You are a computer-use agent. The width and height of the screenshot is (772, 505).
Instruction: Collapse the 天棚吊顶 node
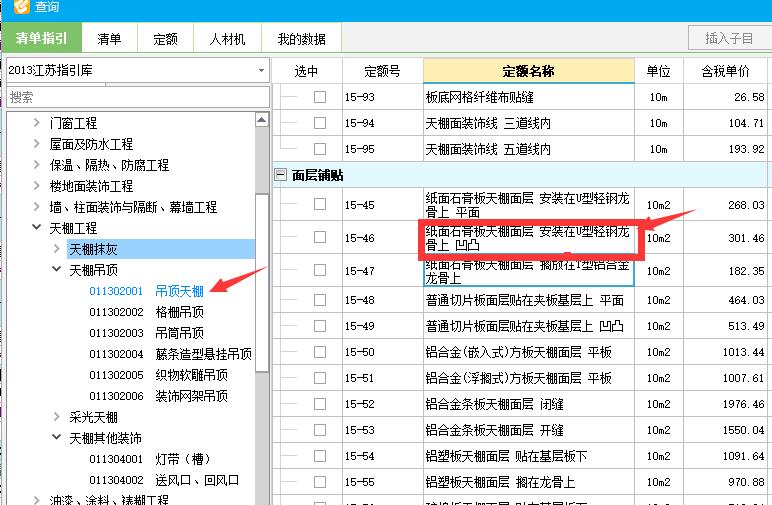click(x=57, y=269)
